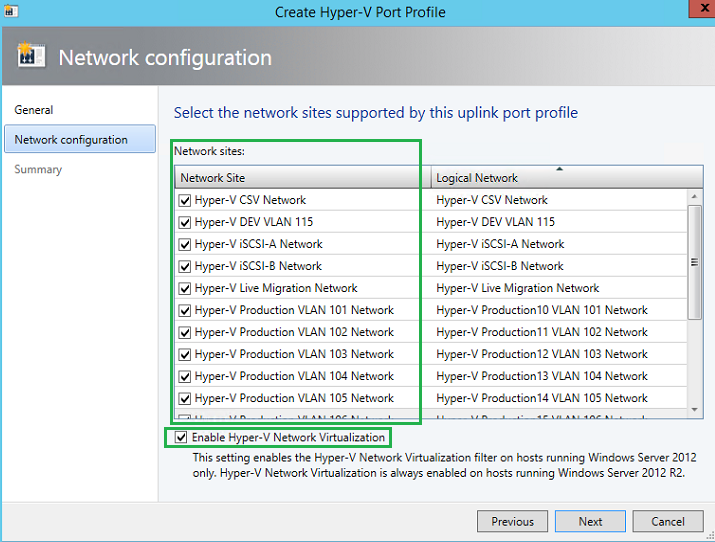Toggle Hyper-V iSCSI-B Network checkbox
This screenshot has width=715, height=542.
pos(185,266)
